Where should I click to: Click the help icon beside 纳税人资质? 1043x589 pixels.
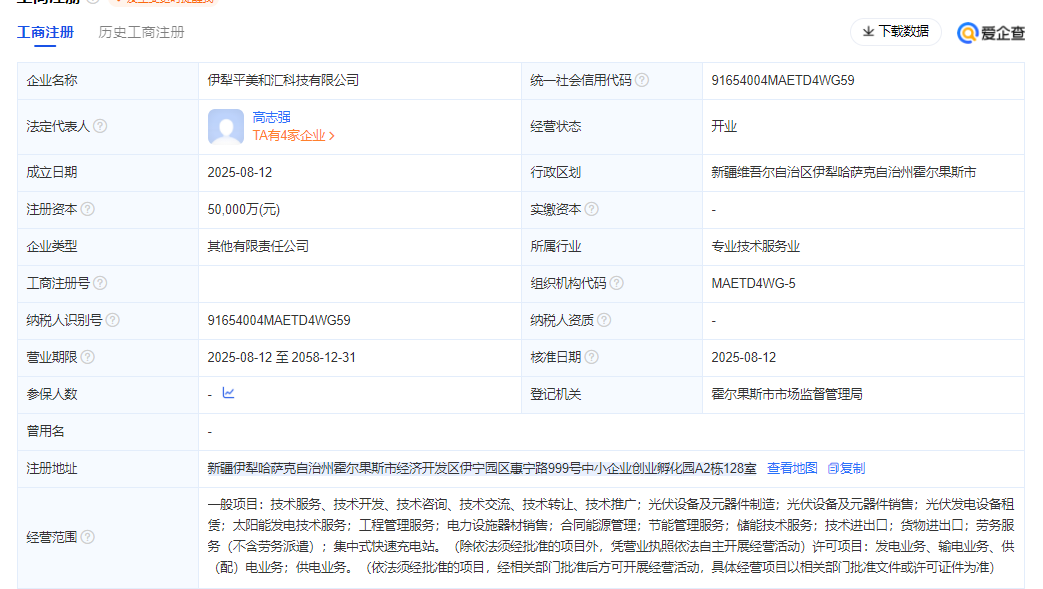[x=604, y=320]
